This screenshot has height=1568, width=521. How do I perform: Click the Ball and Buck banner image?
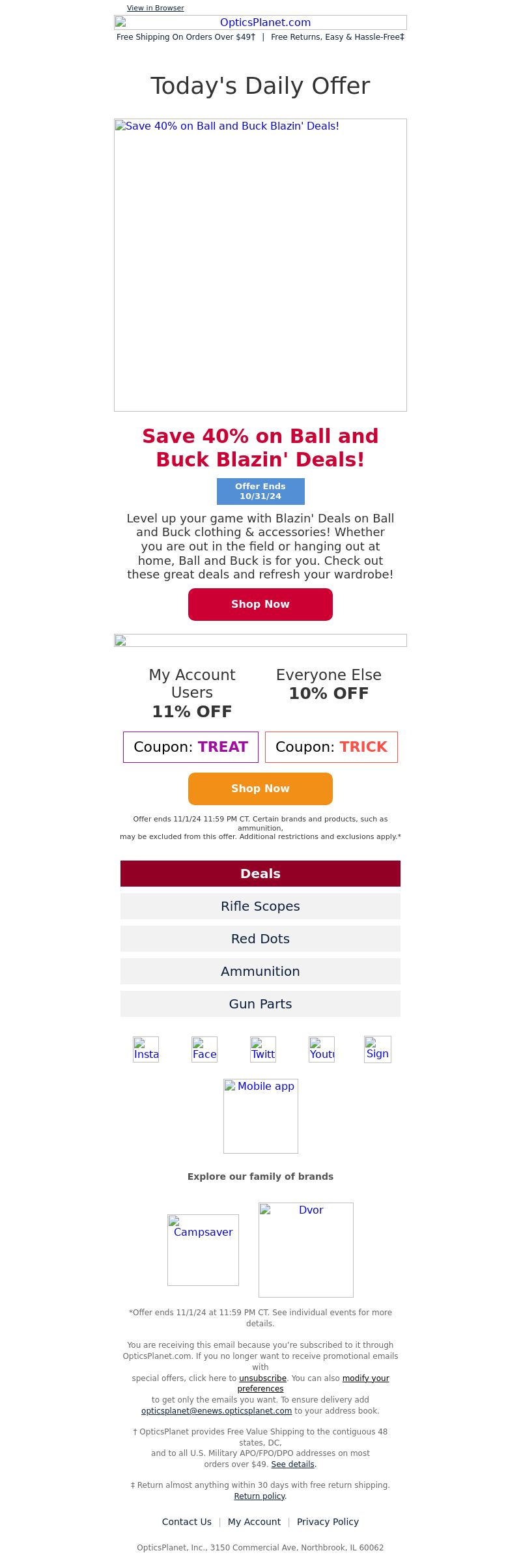260,265
